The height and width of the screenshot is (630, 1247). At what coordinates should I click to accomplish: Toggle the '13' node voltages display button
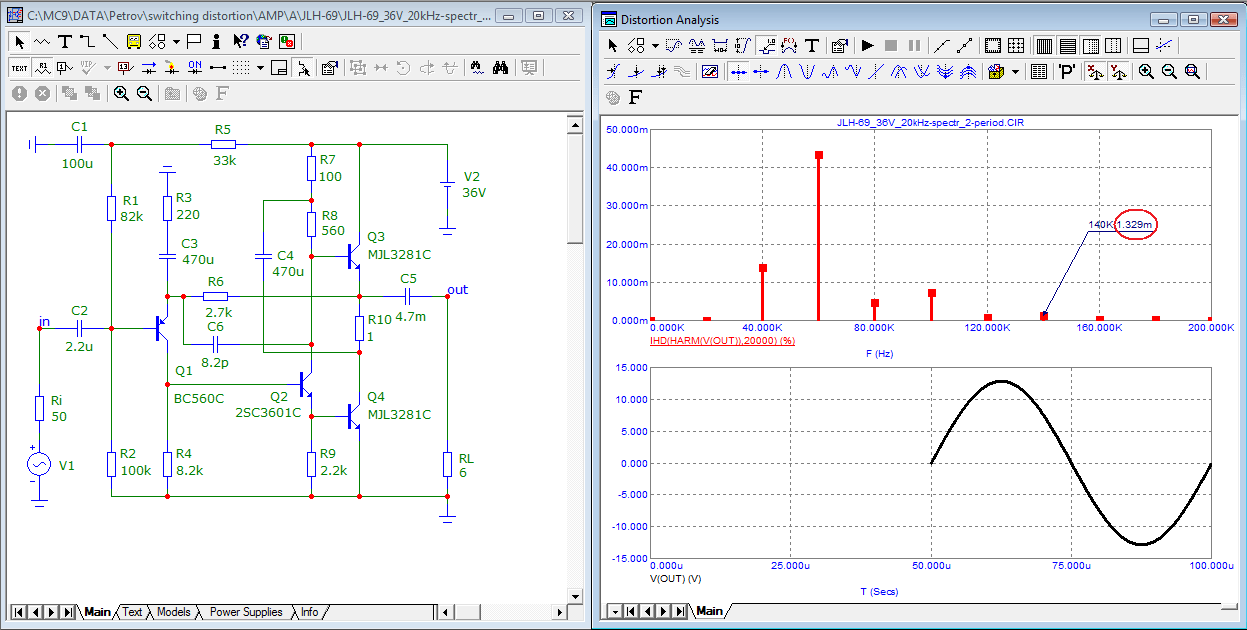tap(126, 68)
